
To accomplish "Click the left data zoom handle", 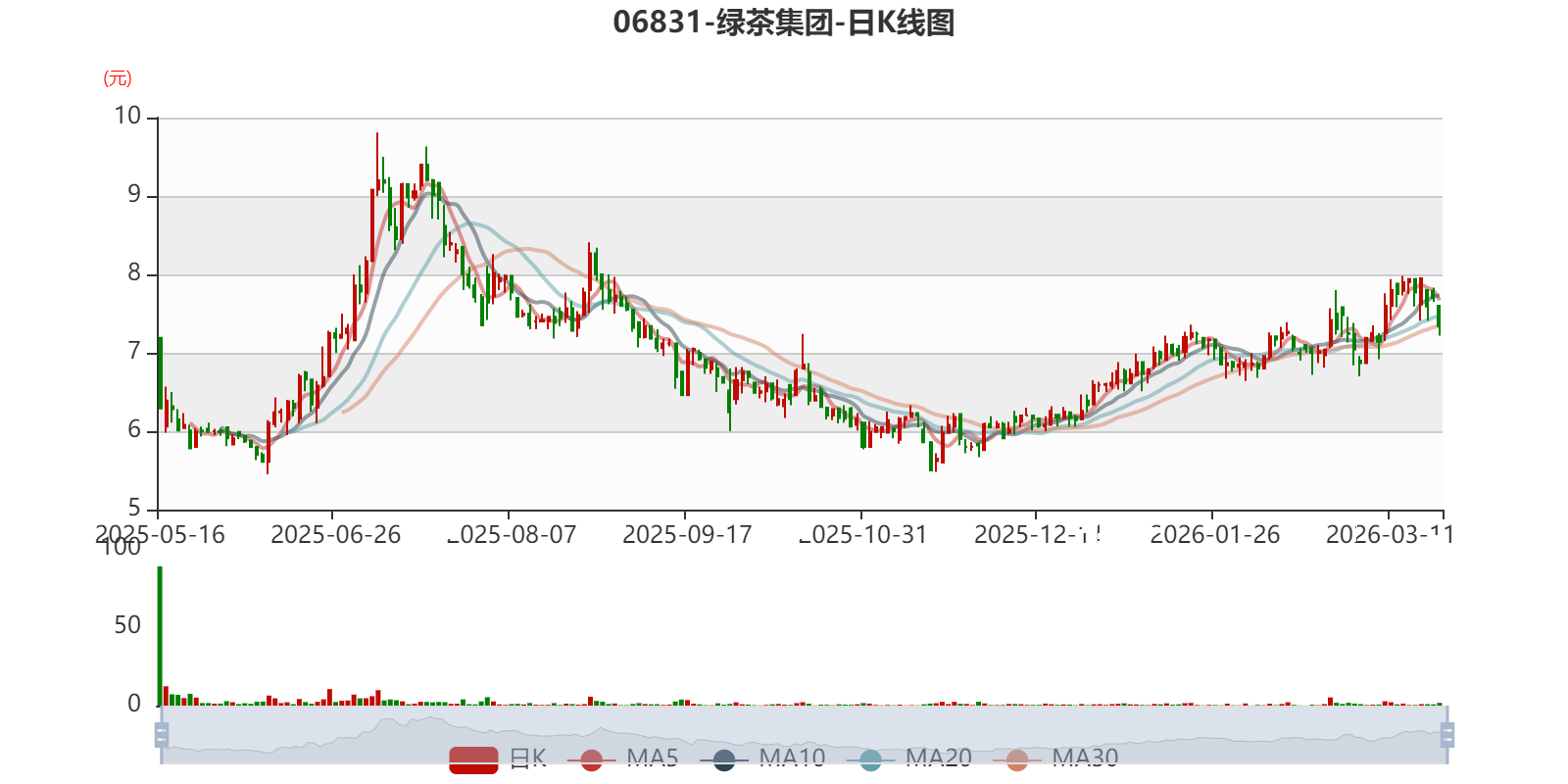I will [x=162, y=734].
